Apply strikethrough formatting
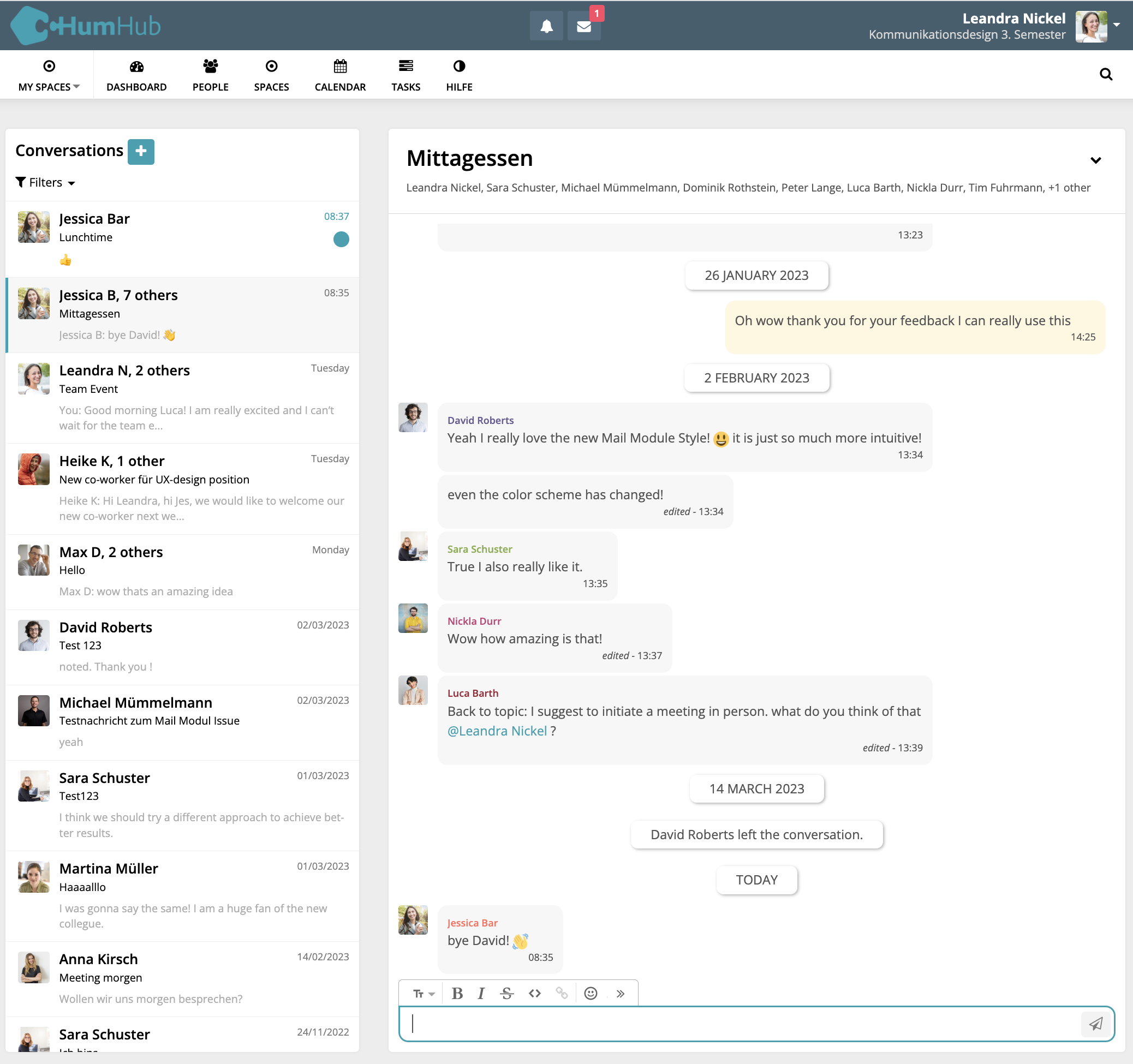 pos(506,993)
